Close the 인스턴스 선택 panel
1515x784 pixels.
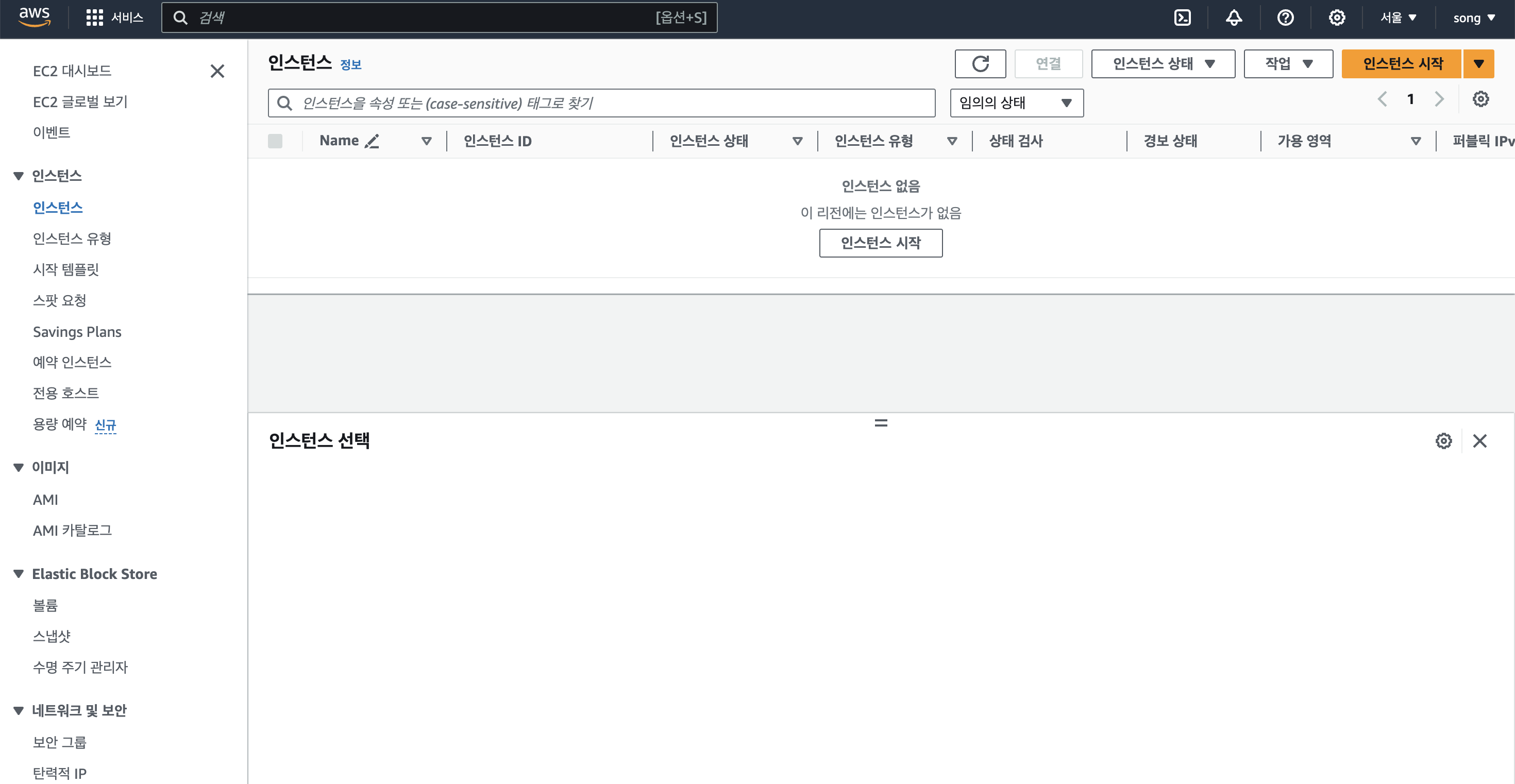coord(1480,441)
